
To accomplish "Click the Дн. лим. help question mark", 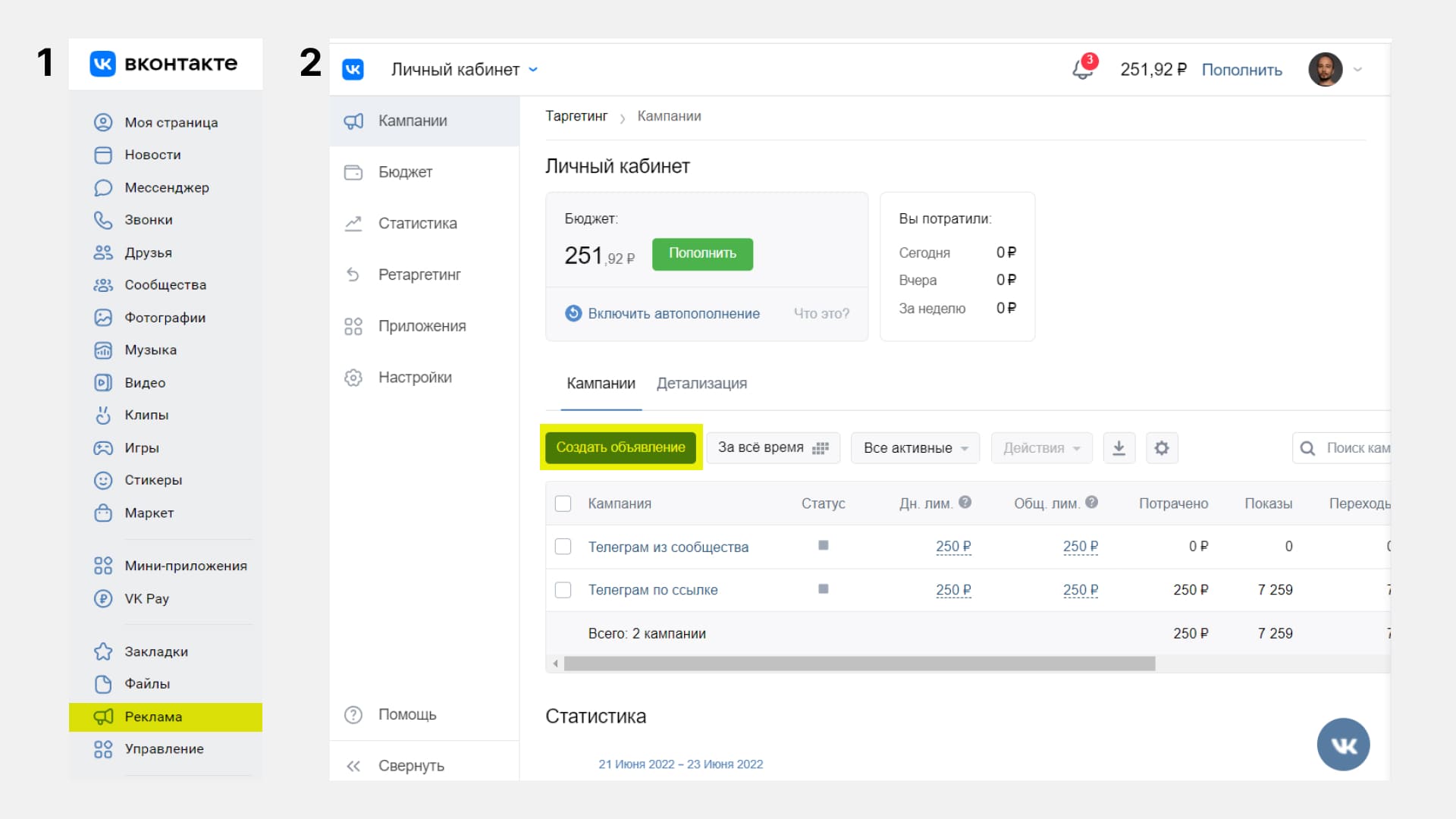I will coord(965,502).
